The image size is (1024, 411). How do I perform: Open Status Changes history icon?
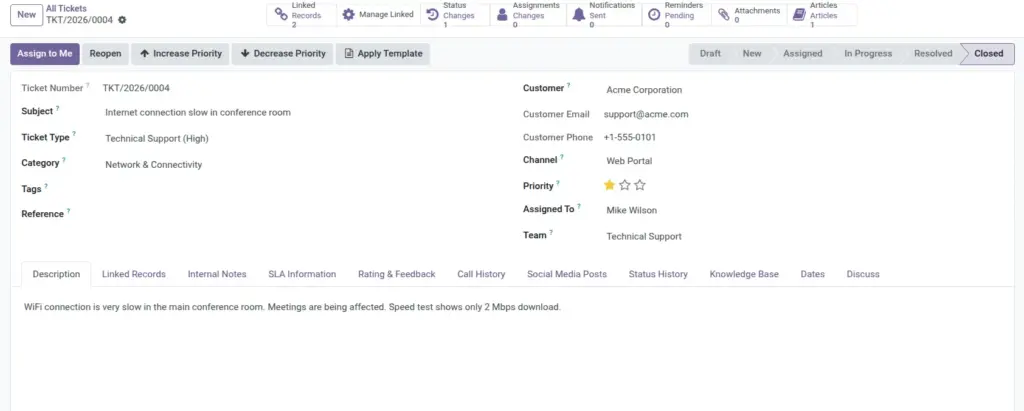coord(432,14)
